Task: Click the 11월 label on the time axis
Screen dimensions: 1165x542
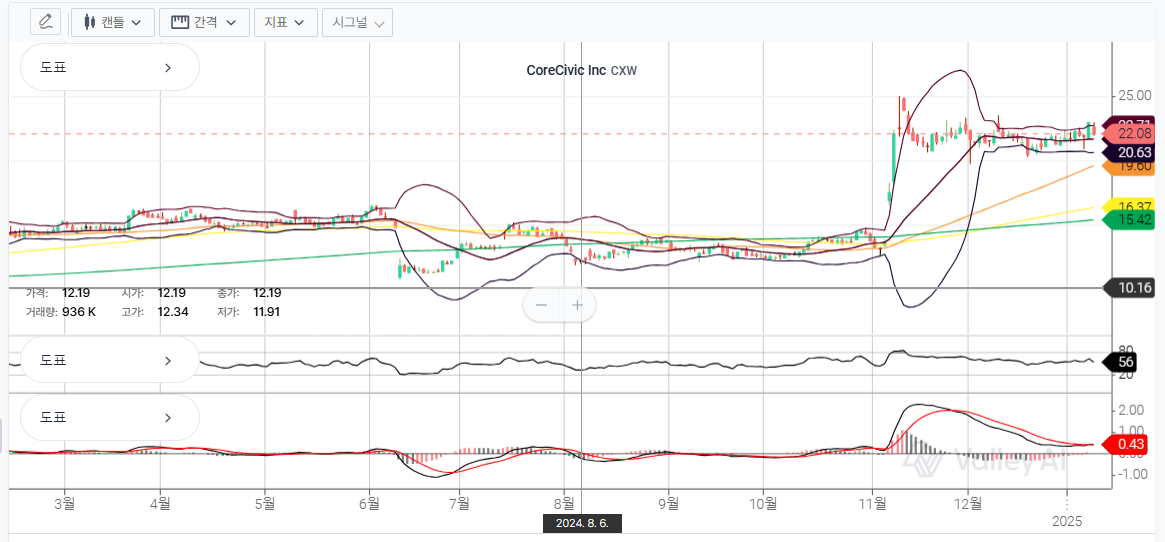Action: [873, 503]
